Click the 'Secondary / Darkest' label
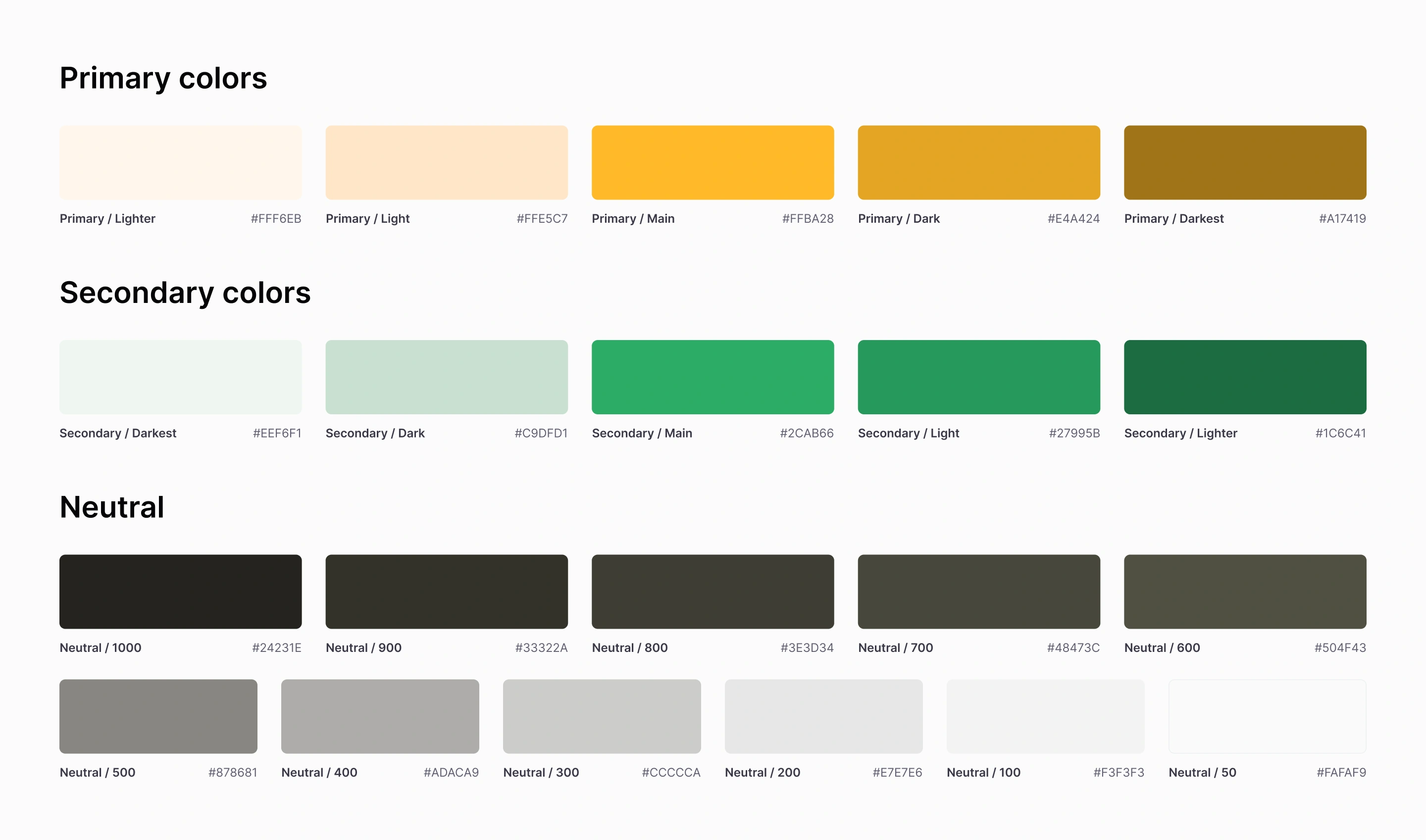Image resolution: width=1426 pixels, height=840 pixels. pos(118,434)
